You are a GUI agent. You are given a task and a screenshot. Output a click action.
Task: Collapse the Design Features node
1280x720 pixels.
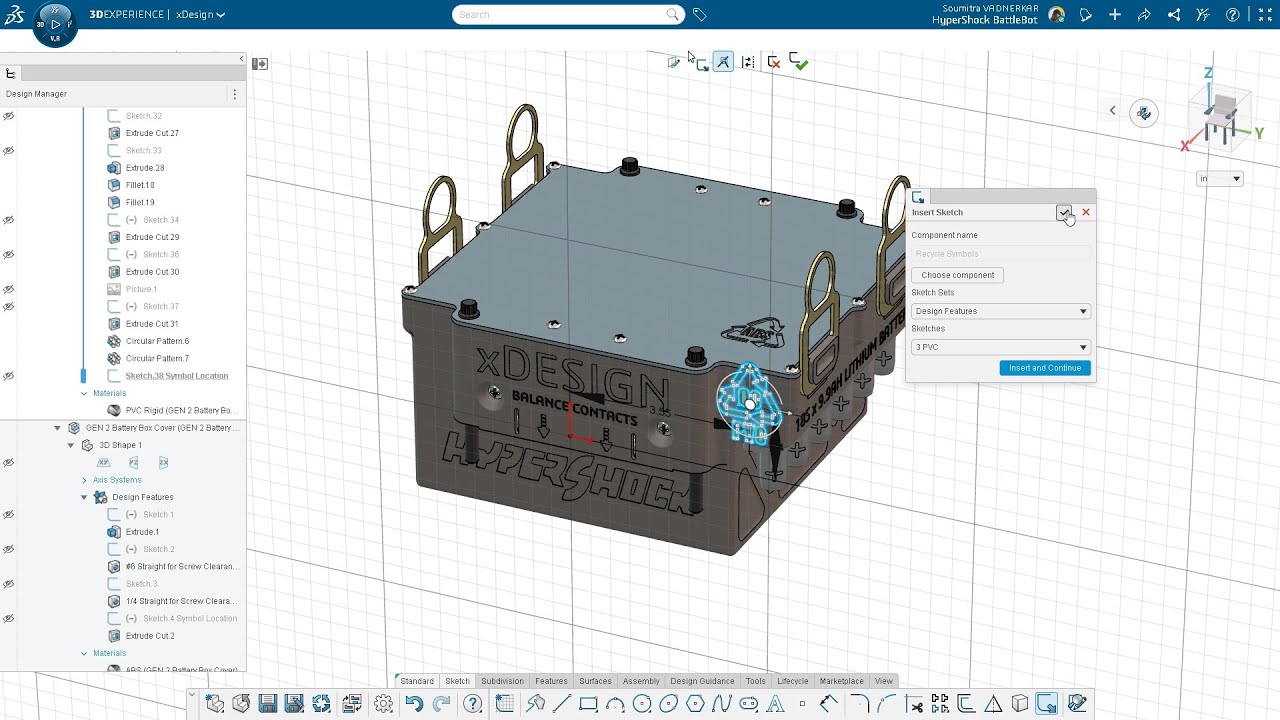click(x=84, y=497)
